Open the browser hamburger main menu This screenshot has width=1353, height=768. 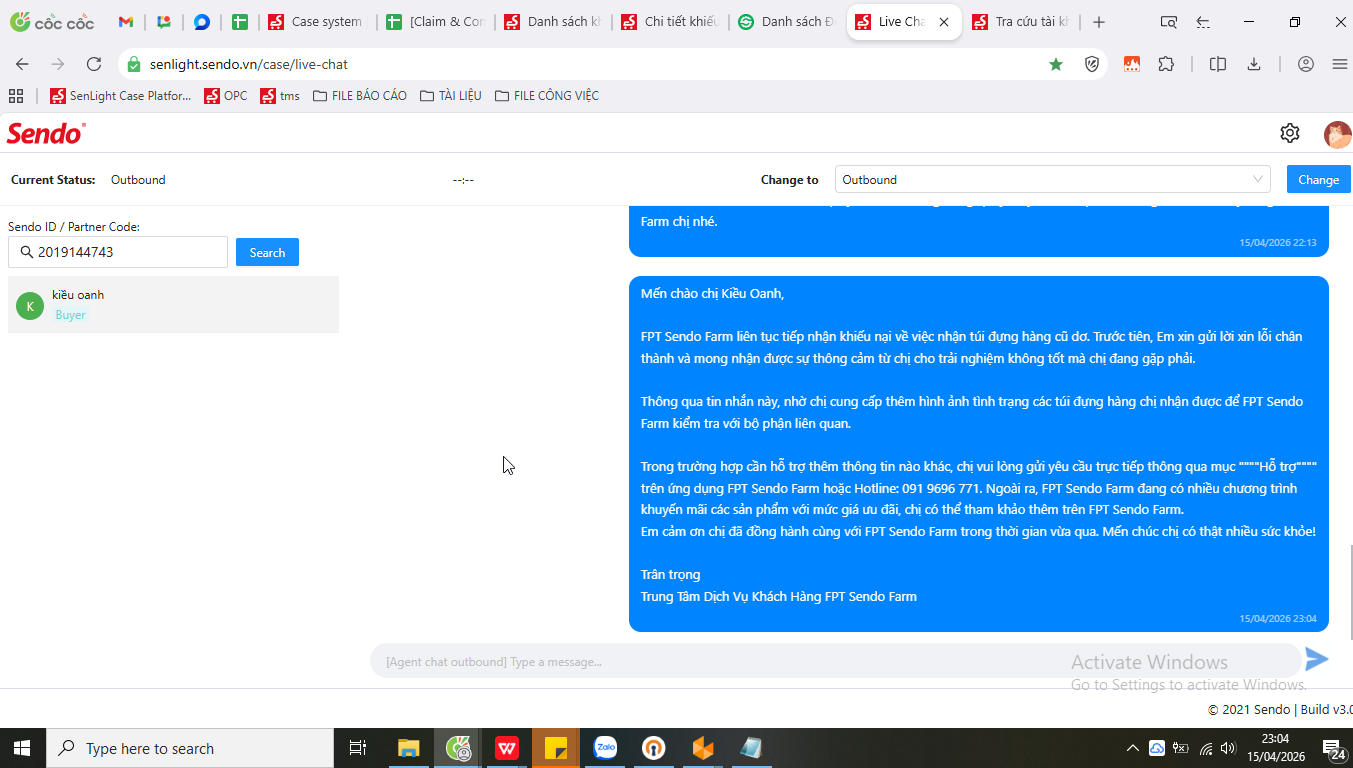pyautogui.click(x=1340, y=64)
